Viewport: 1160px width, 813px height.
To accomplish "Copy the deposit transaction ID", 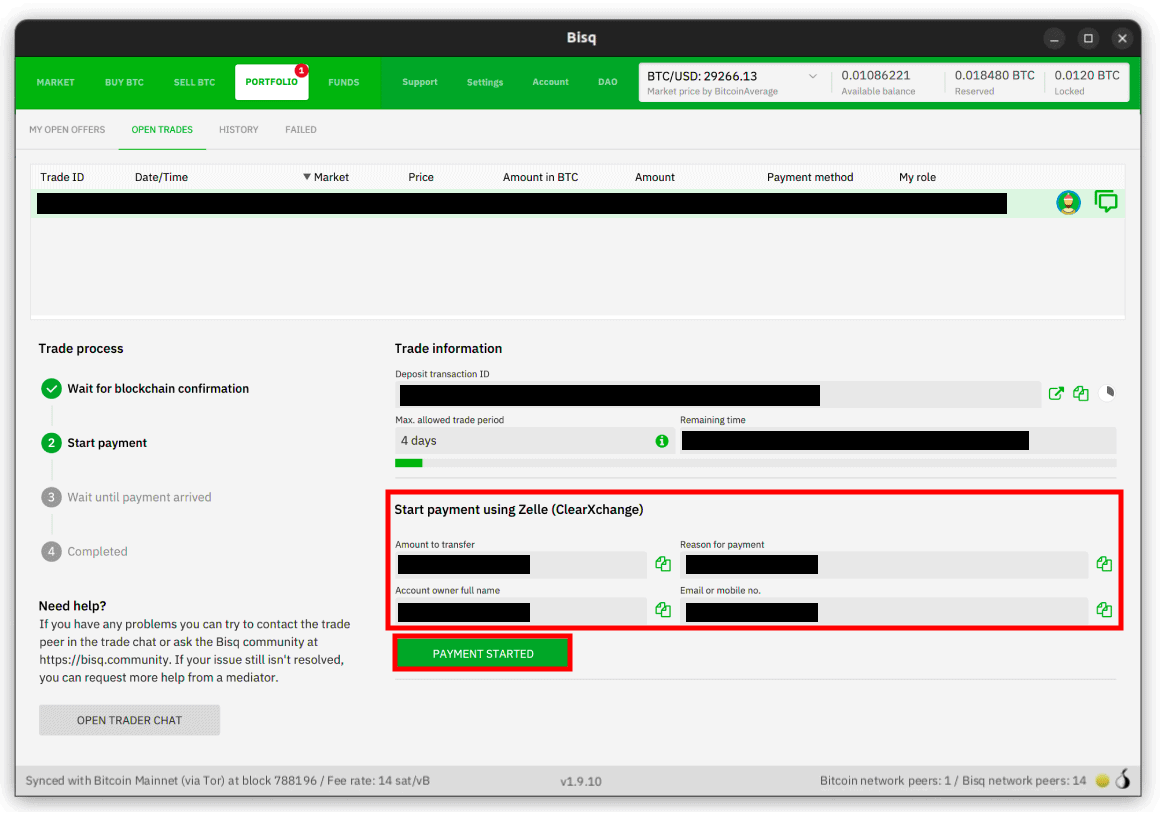I will click(1081, 394).
